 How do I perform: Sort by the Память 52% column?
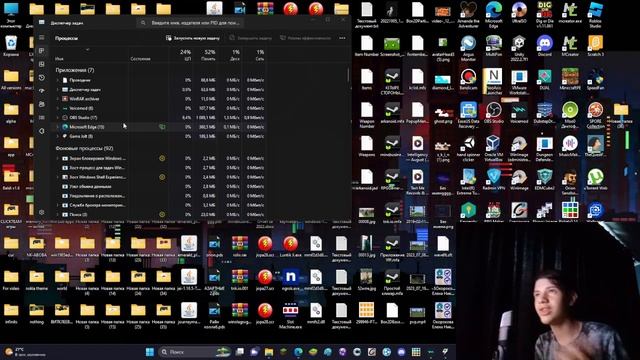[209, 55]
